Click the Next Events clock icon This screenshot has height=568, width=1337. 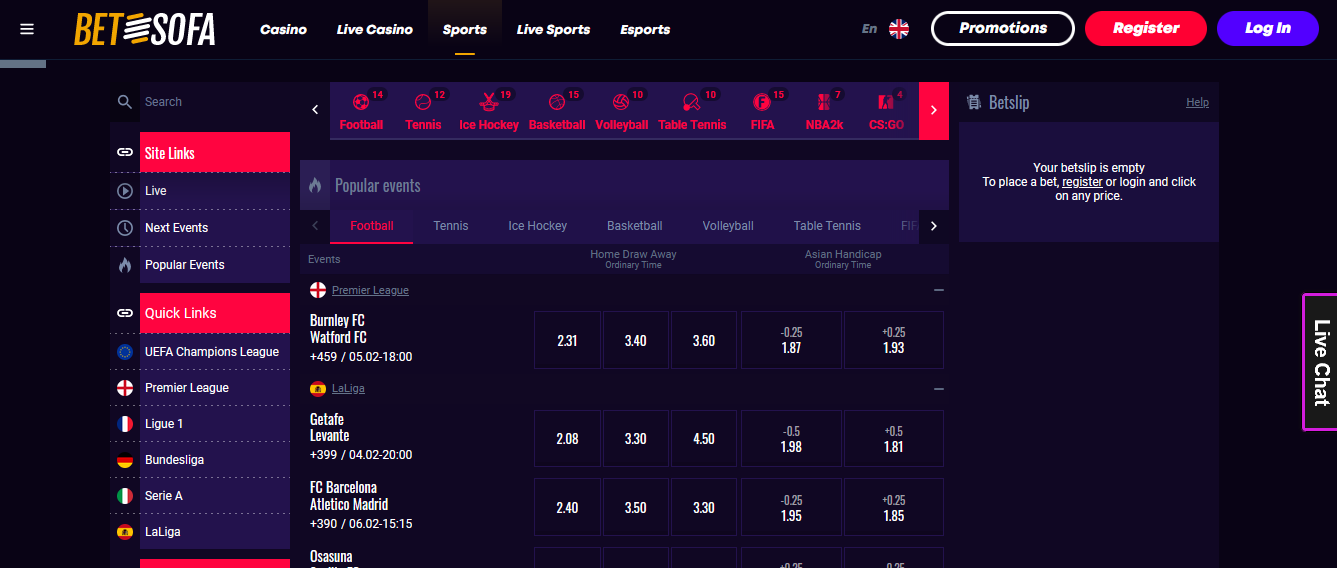125,228
